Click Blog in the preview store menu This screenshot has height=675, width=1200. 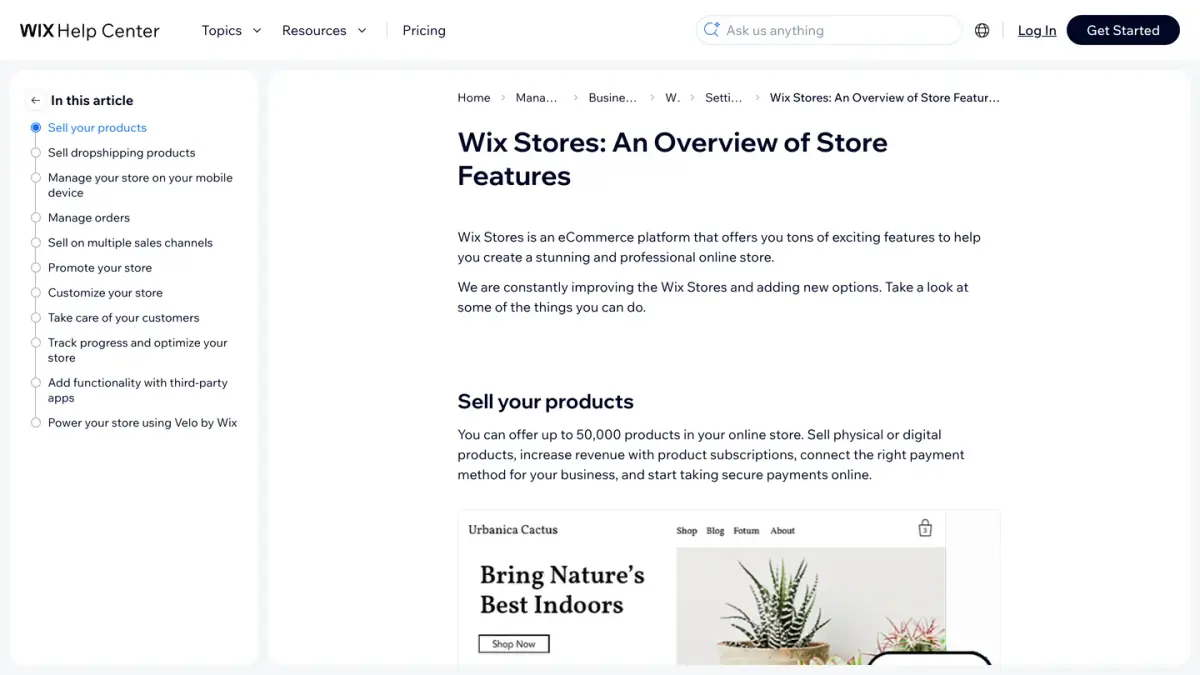[x=715, y=531]
